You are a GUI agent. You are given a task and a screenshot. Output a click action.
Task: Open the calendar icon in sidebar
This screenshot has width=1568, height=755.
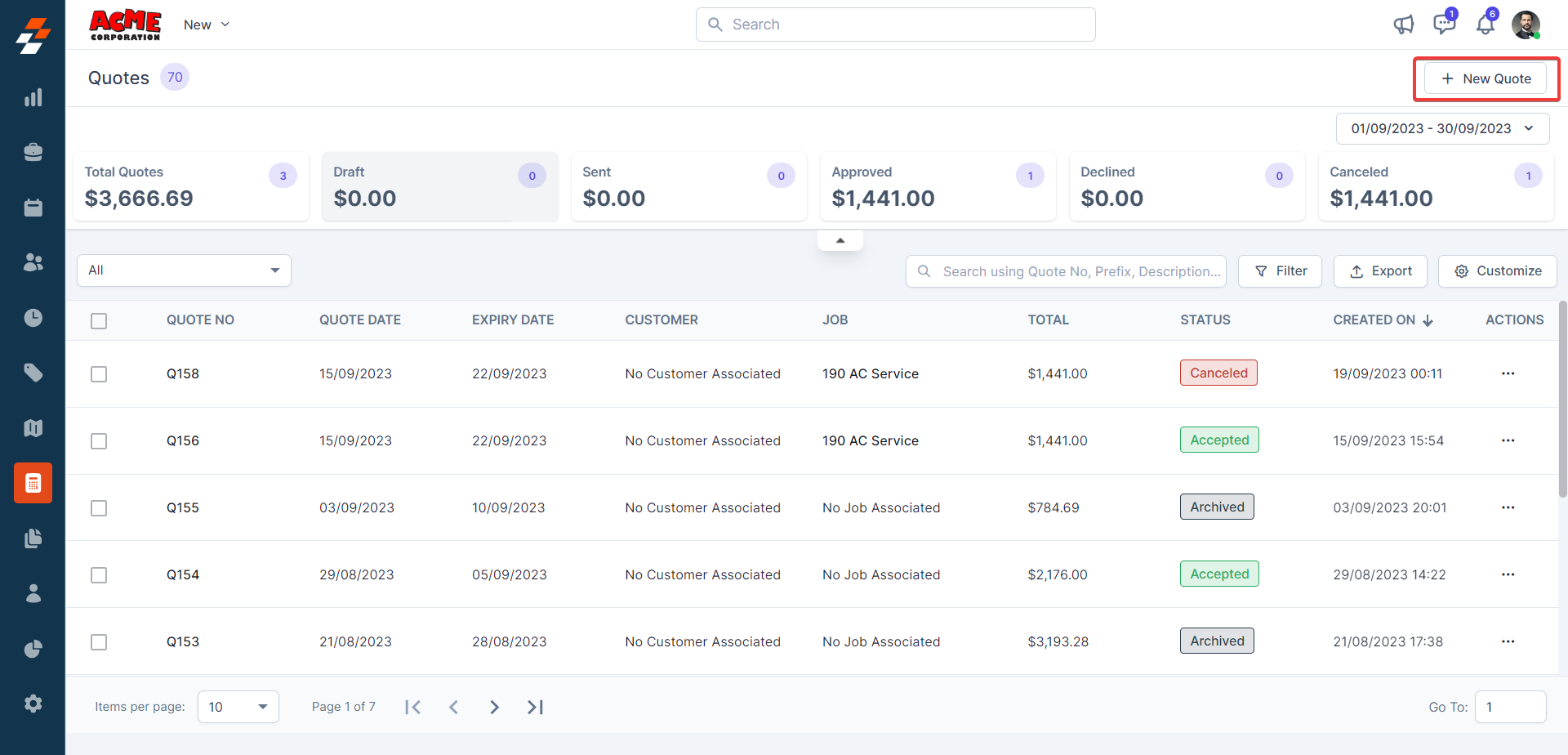coord(33,208)
